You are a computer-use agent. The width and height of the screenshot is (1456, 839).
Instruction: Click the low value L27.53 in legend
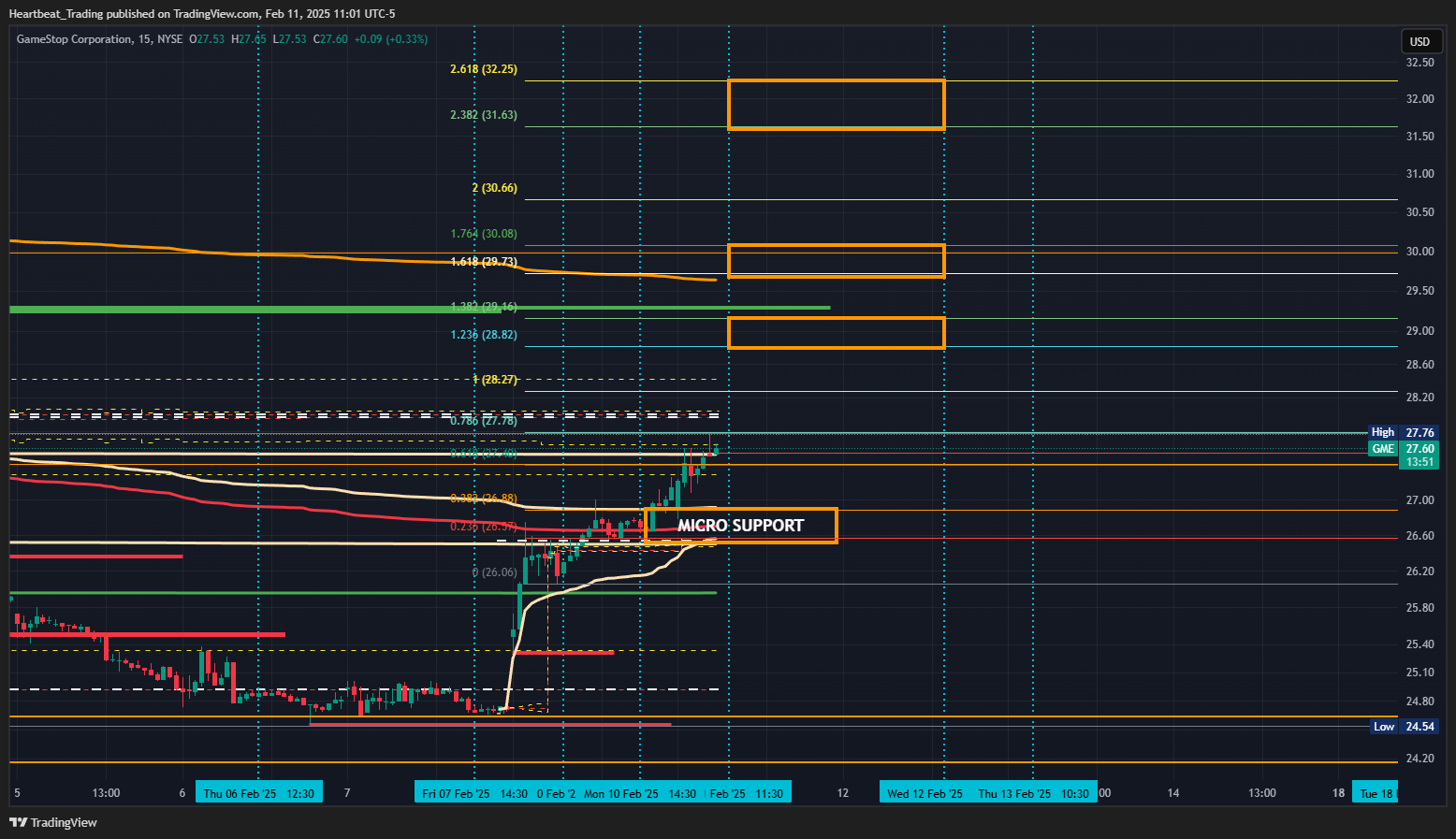(x=290, y=39)
